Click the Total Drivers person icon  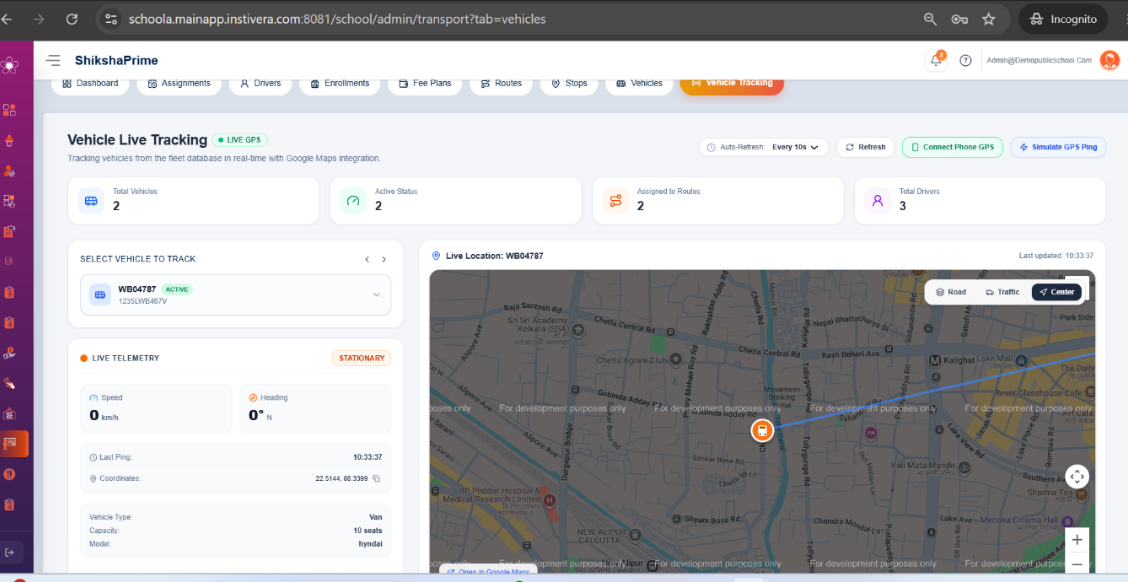point(878,201)
